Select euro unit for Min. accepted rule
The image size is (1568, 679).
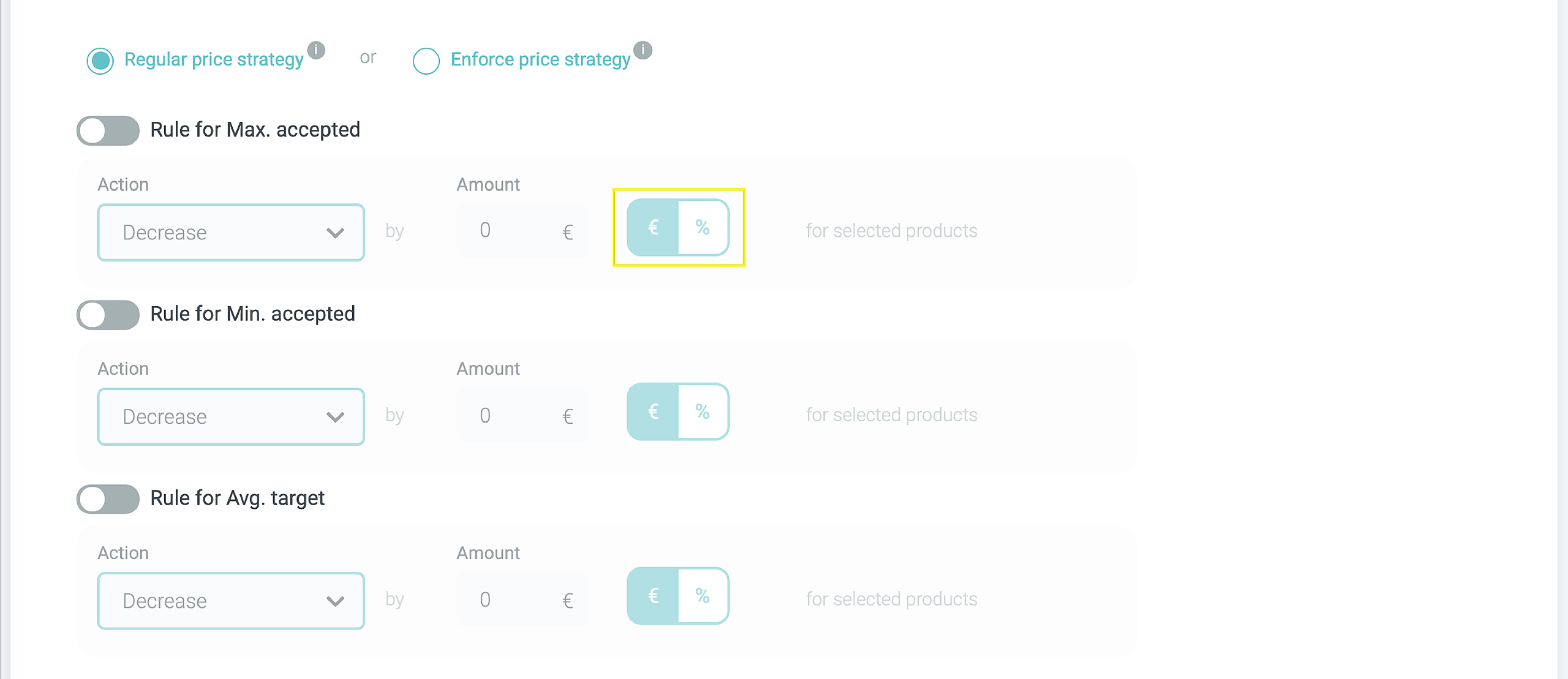(653, 411)
